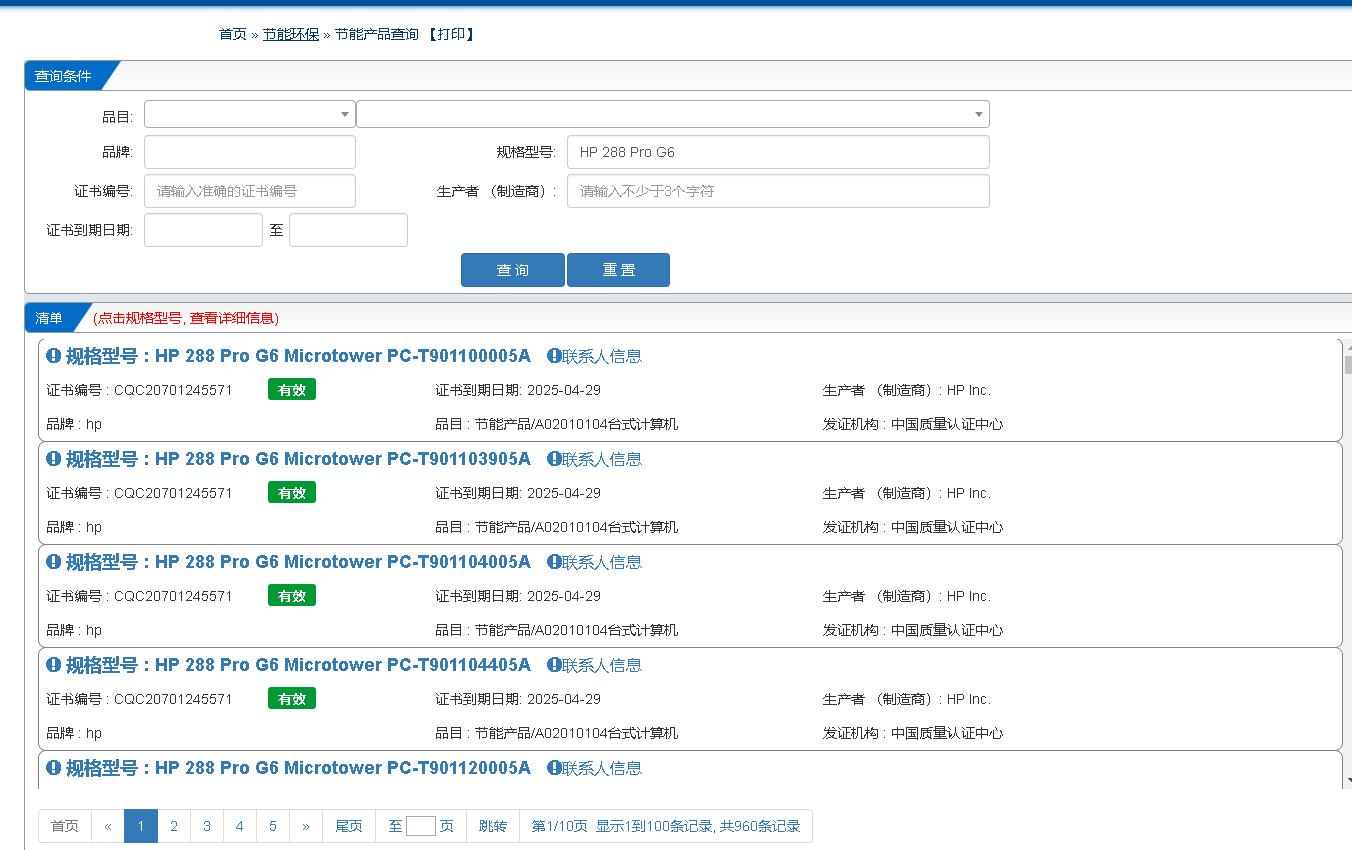
Task: Select page 4 in pagination
Action: tap(239, 826)
